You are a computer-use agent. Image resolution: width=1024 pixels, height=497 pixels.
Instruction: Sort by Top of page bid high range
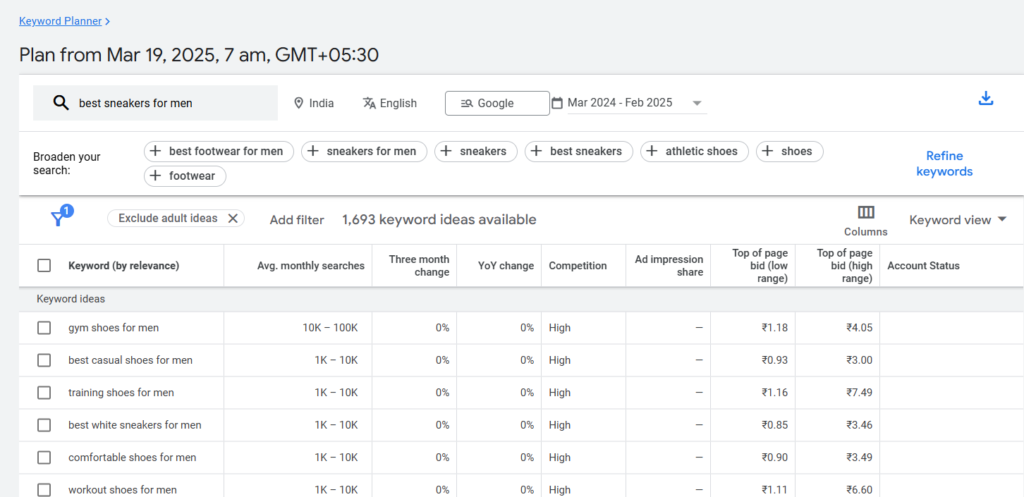point(844,266)
